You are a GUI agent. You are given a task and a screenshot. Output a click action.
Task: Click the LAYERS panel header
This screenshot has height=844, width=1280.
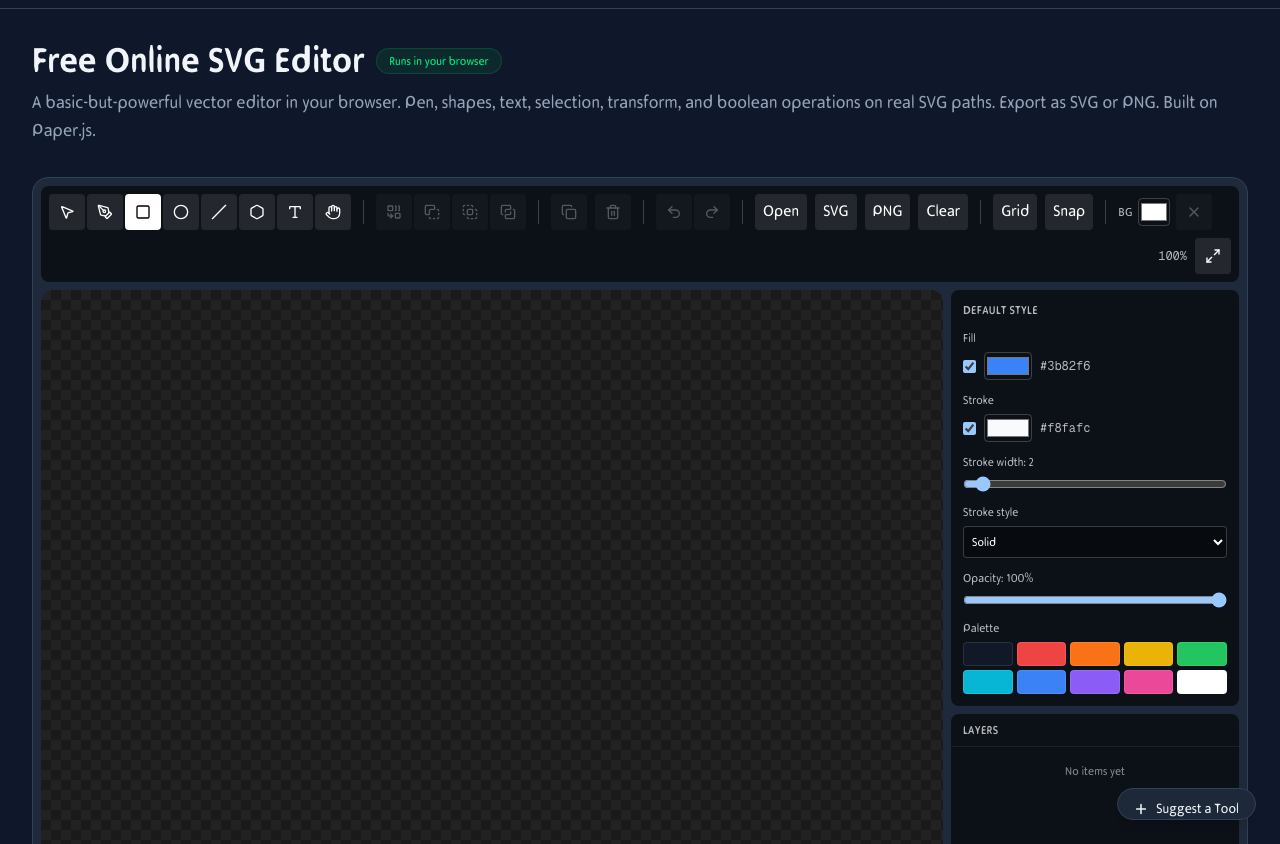981,730
